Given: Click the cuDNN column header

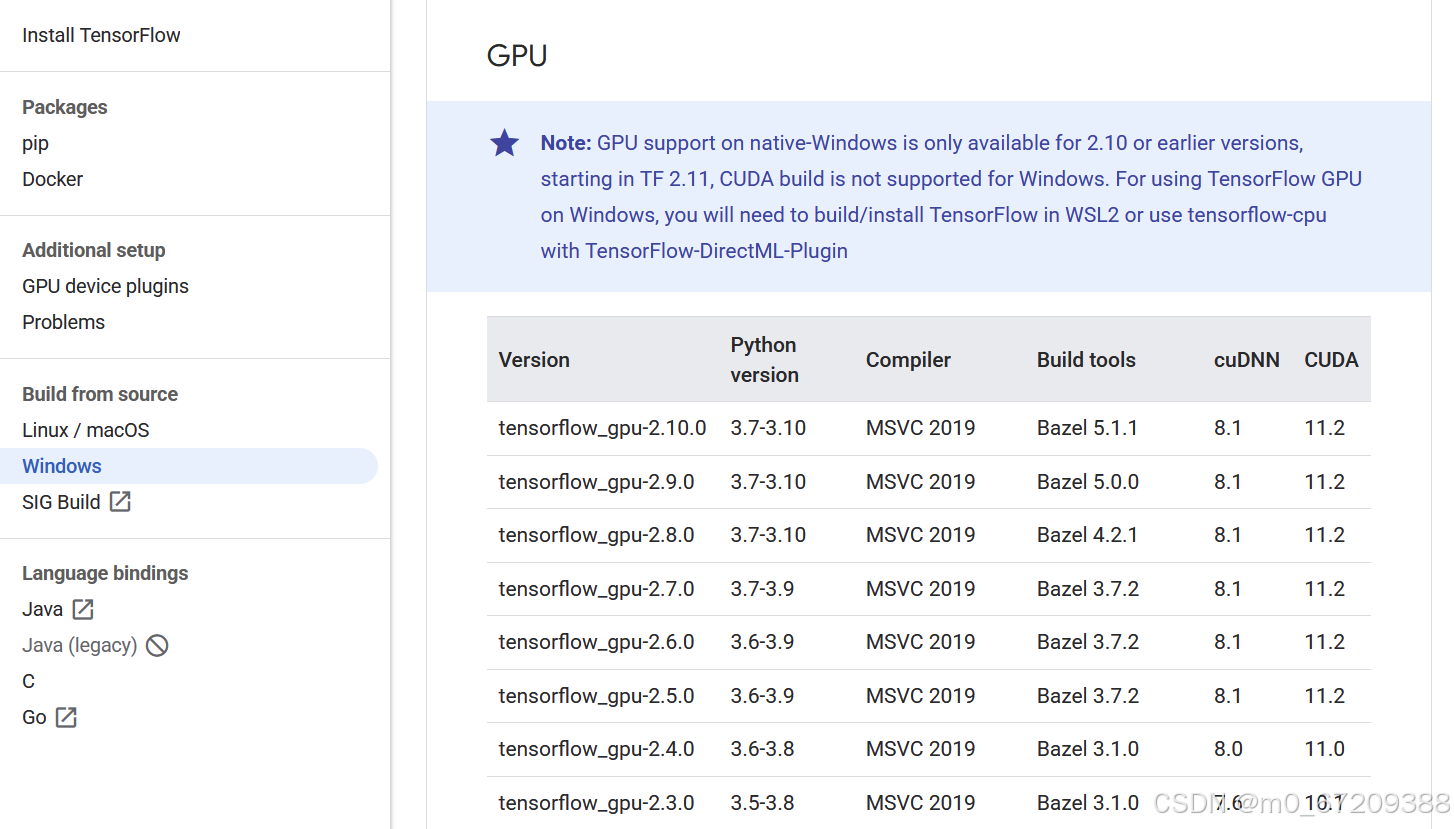Looking at the screenshot, I should [1247, 360].
